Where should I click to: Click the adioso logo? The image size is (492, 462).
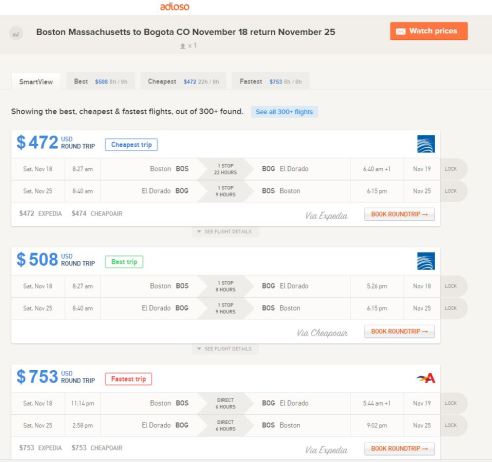174,6
